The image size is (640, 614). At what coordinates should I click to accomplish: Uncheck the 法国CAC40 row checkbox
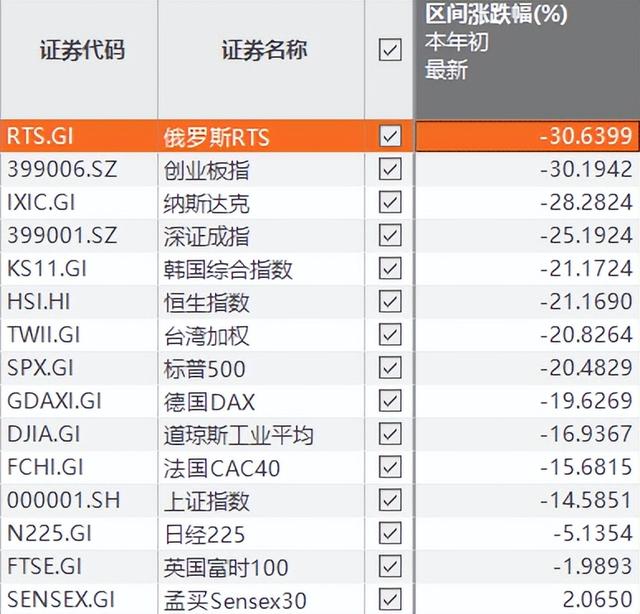pyautogui.click(x=390, y=467)
